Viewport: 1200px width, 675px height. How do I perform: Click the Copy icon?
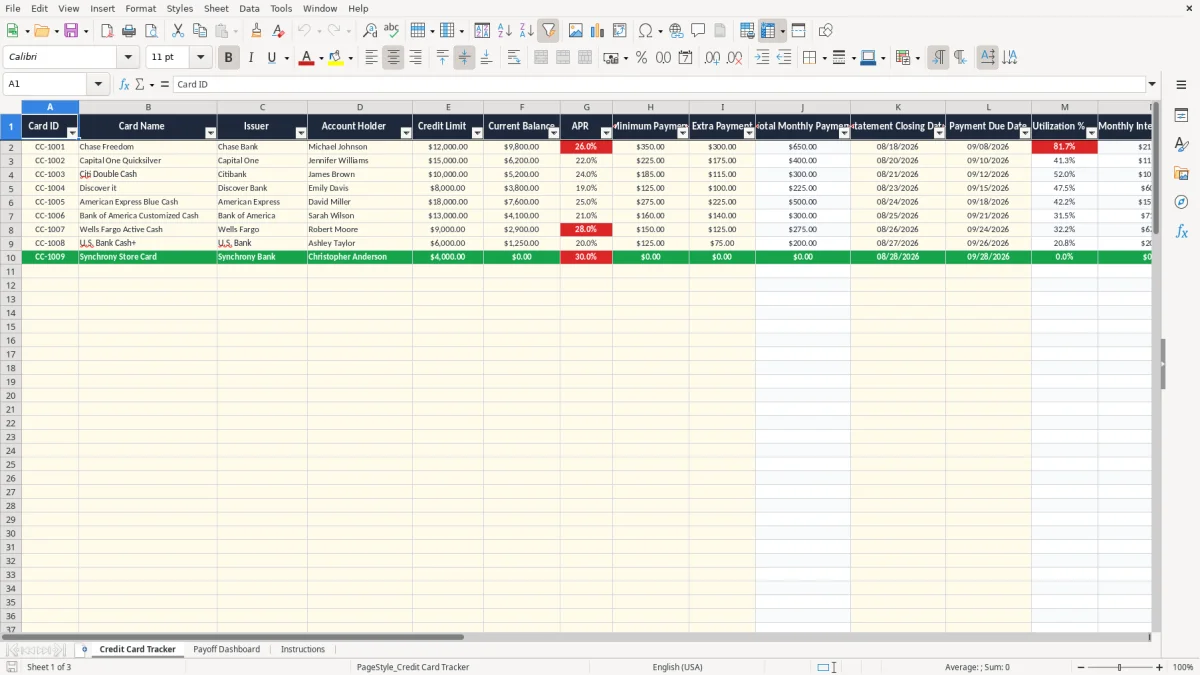point(199,31)
